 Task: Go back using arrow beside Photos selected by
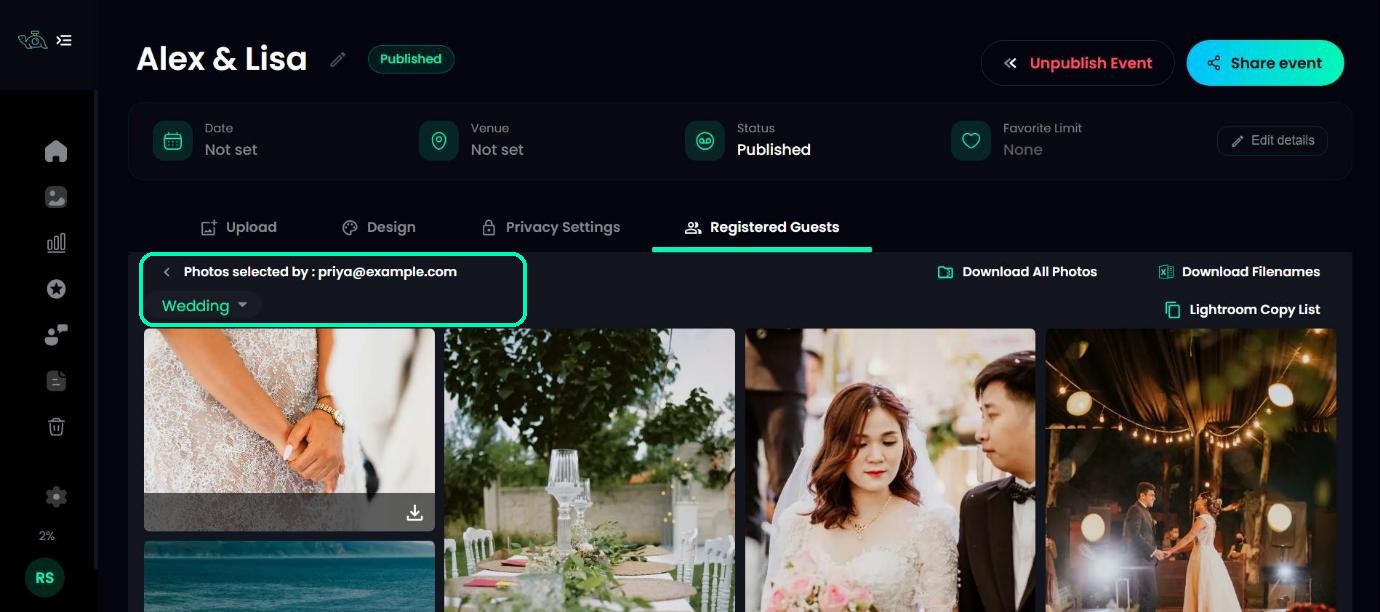pyautogui.click(x=167, y=272)
